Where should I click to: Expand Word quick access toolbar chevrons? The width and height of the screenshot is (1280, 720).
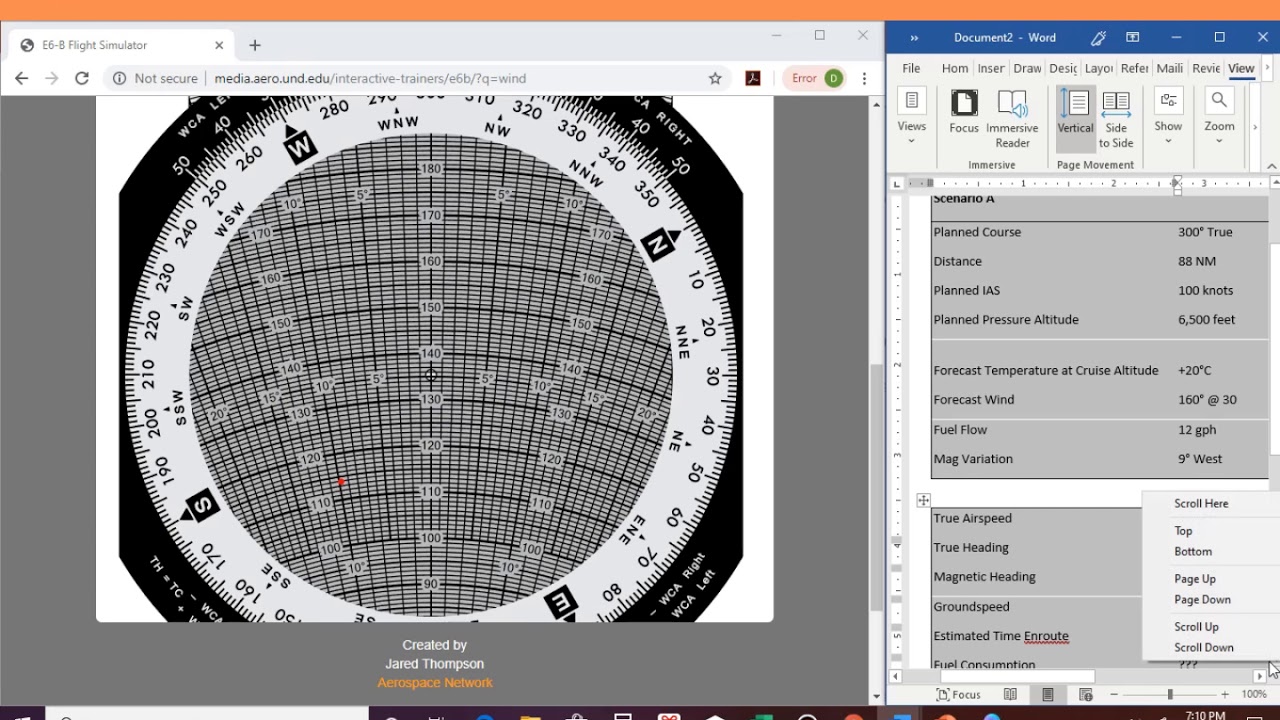pyautogui.click(x=914, y=38)
